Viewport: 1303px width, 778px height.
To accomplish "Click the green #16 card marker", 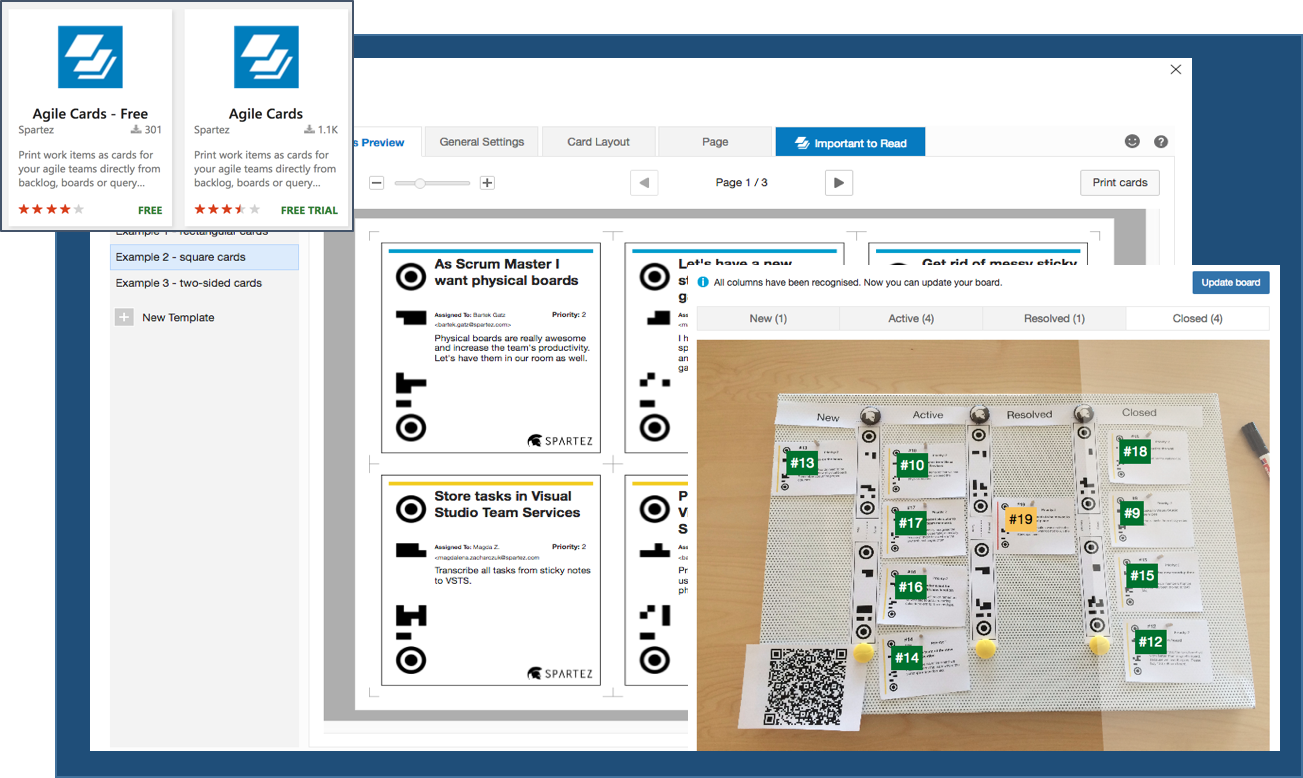I will (910, 587).
